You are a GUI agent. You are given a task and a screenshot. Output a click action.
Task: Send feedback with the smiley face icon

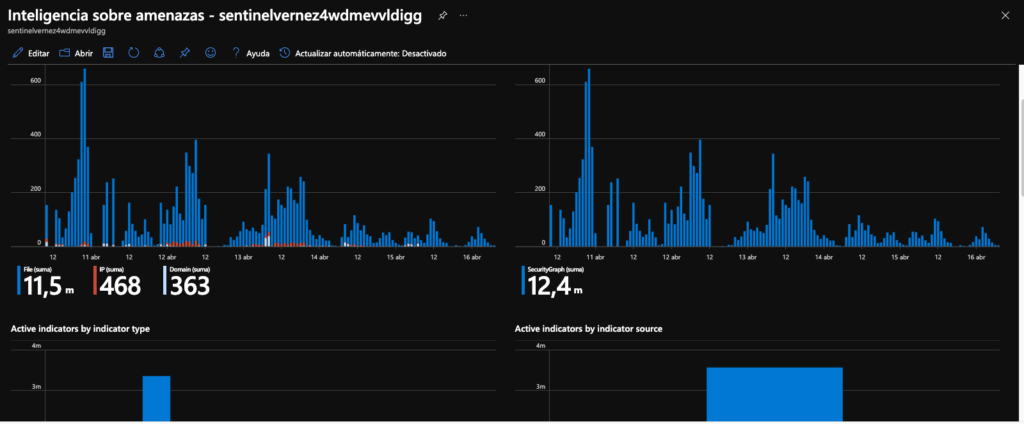coord(210,53)
